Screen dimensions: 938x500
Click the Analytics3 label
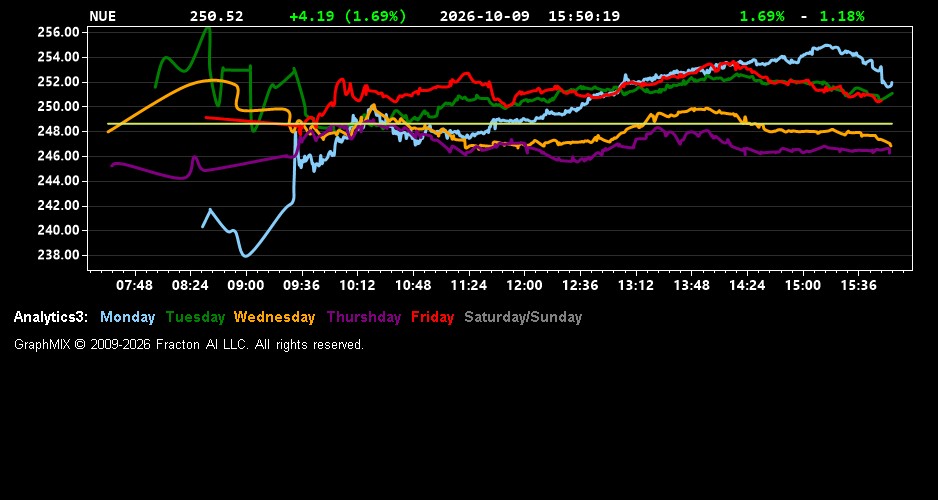[51, 317]
